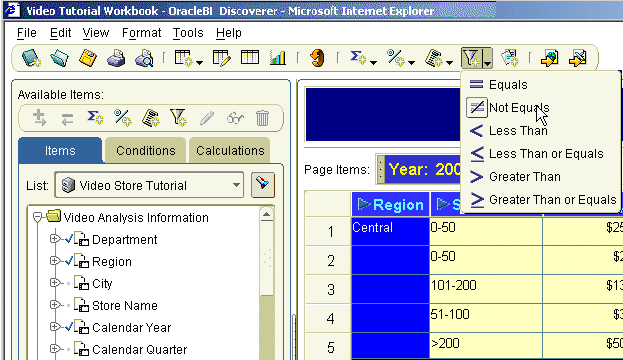623x360 pixels.
Task: Click the Central region cell
Action: pyautogui.click(x=390, y=231)
